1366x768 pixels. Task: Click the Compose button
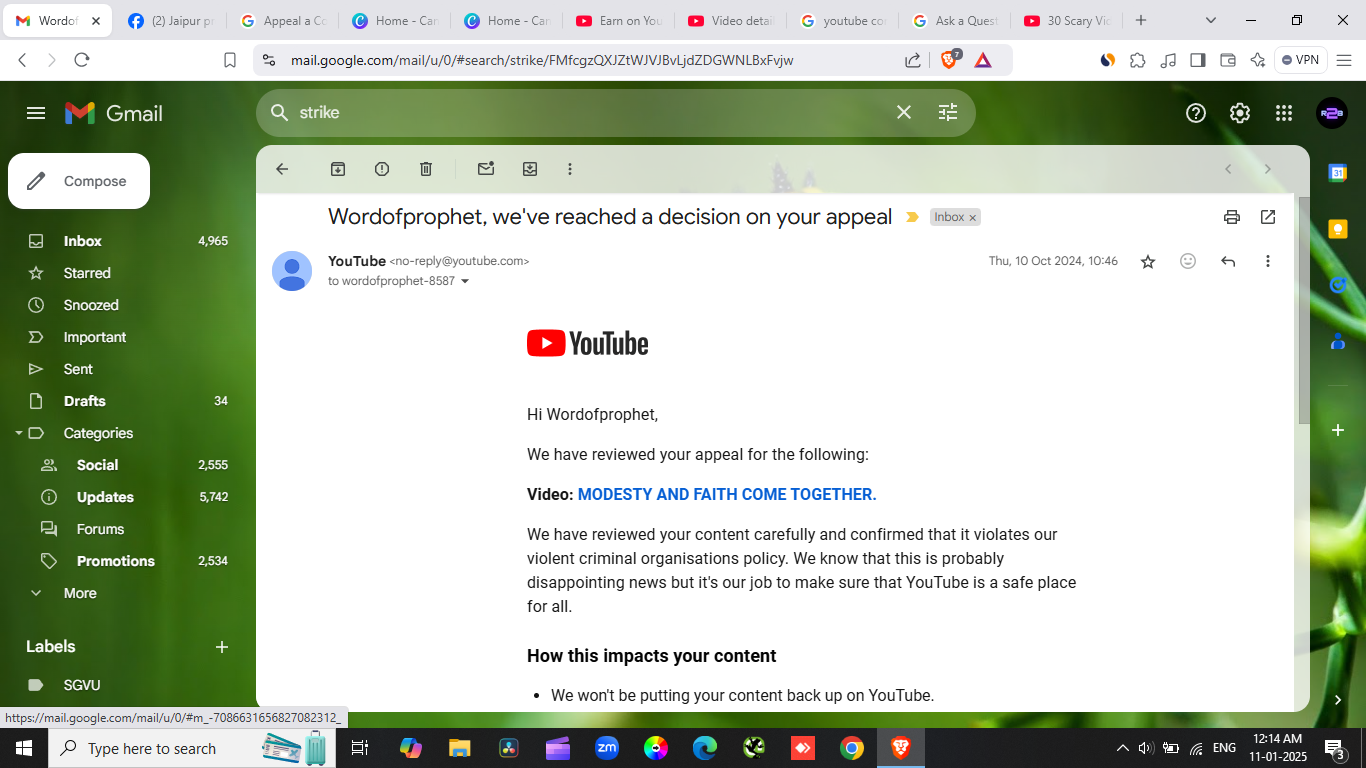[x=78, y=181]
